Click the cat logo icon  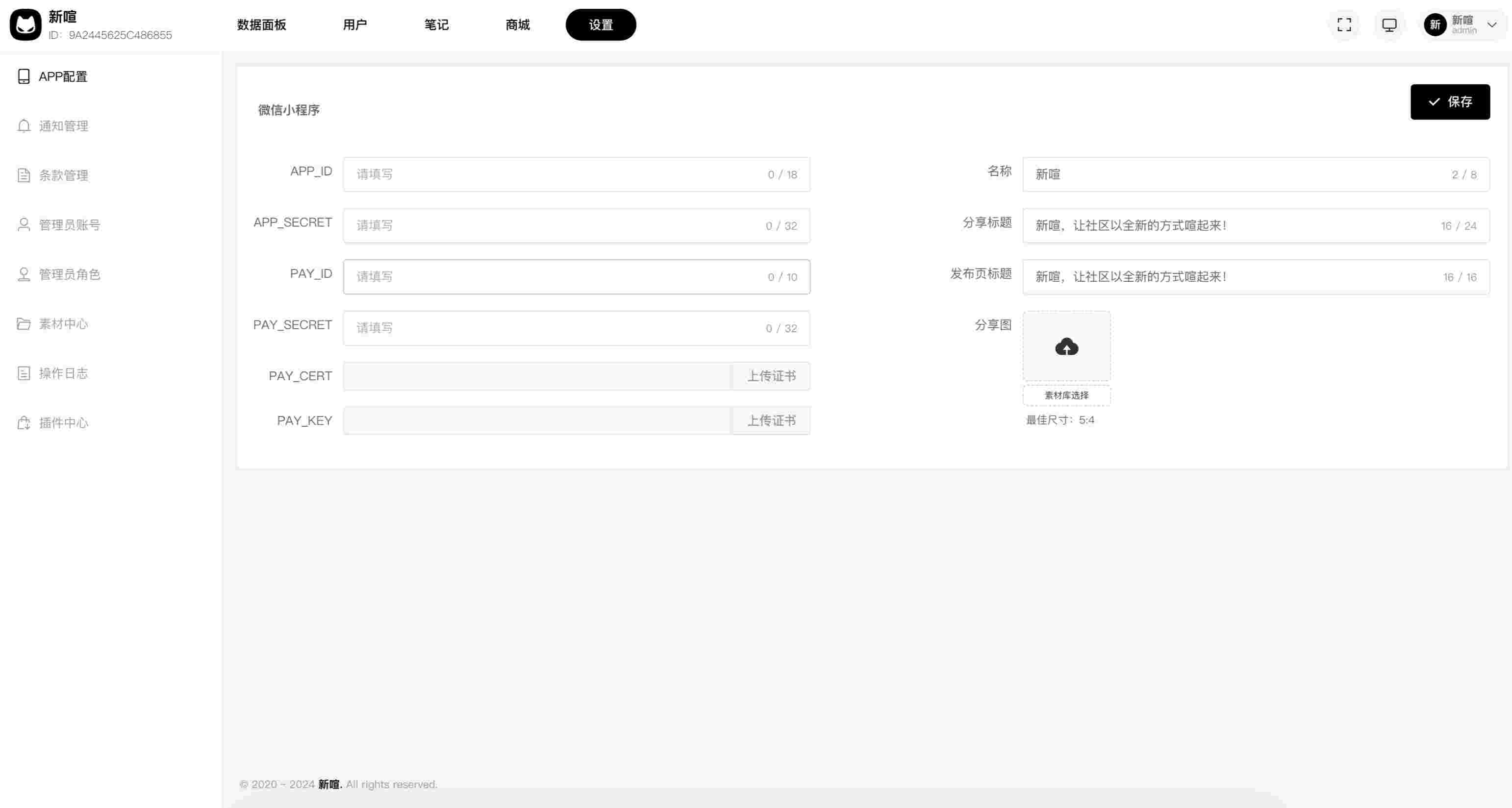(25, 24)
